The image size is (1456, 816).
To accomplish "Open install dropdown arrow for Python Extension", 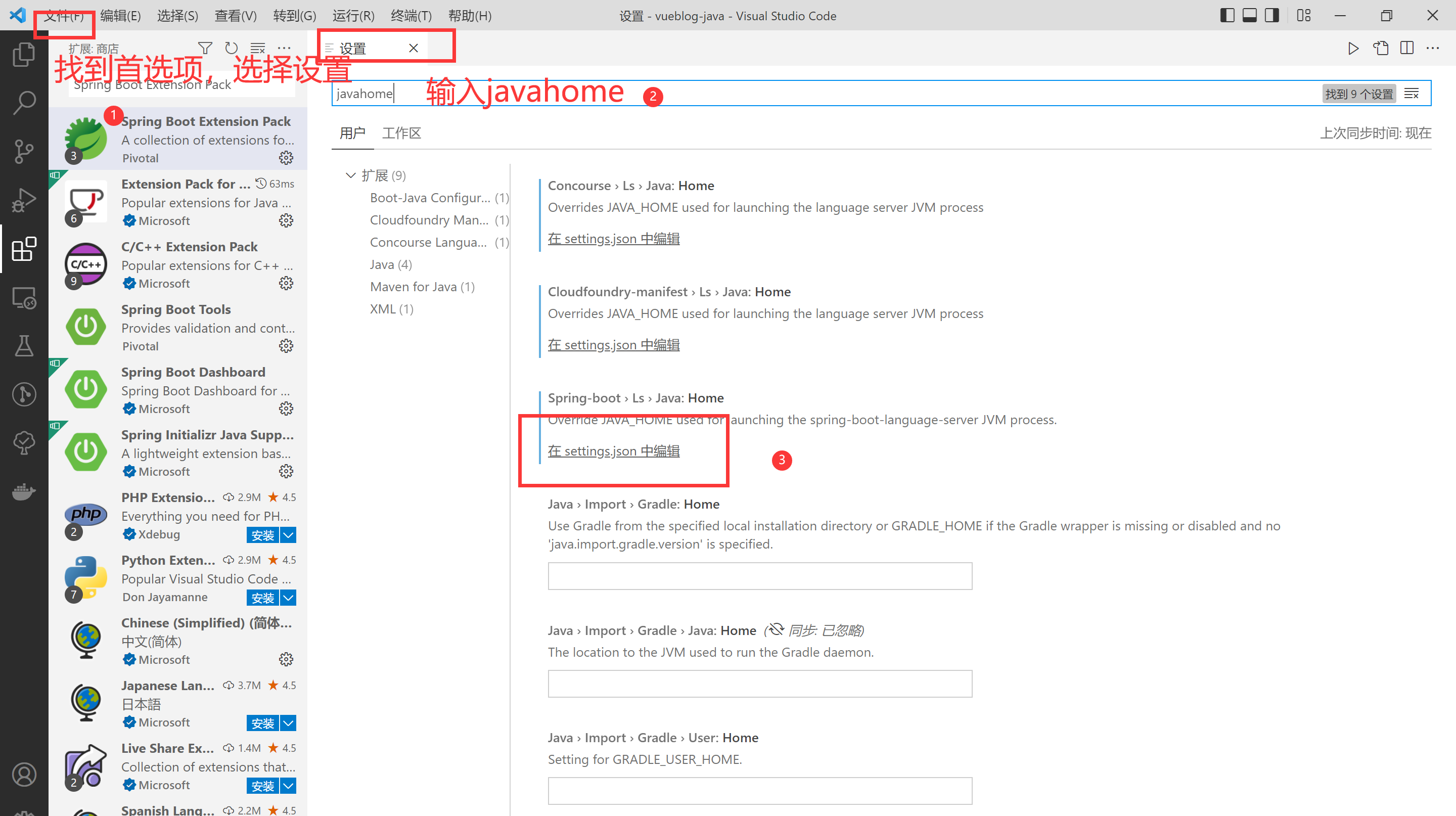I will click(x=288, y=597).
